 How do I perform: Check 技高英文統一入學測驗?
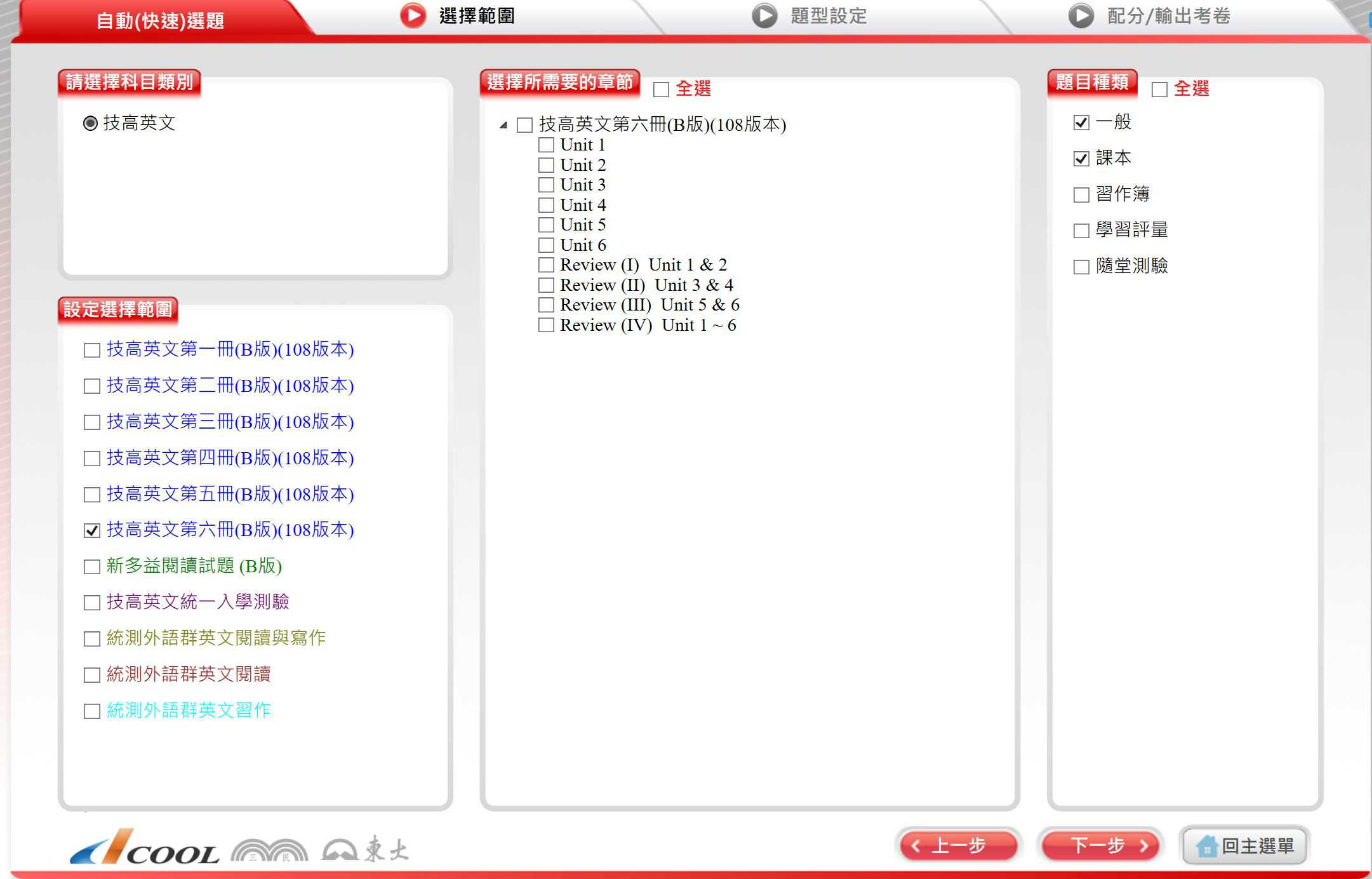point(92,603)
